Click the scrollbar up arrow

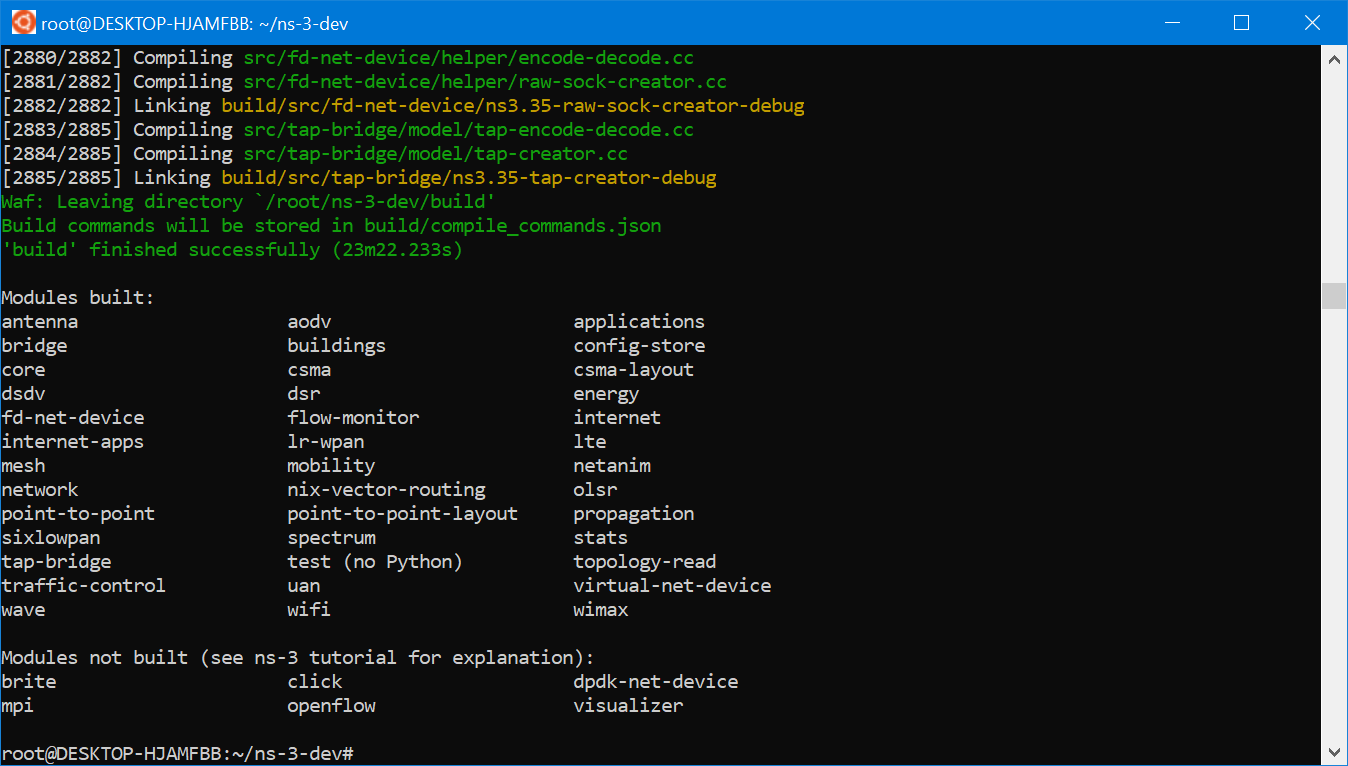pyautogui.click(x=1334, y=59)
